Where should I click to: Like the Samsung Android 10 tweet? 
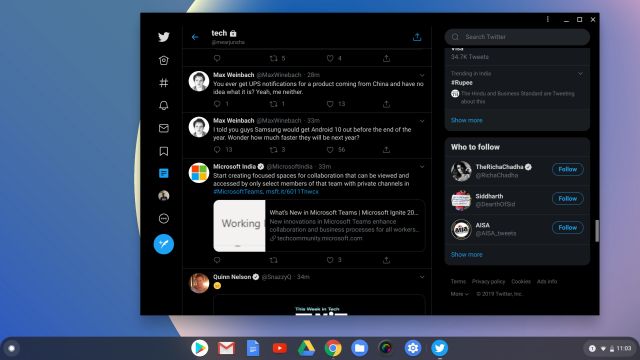point(330,150)
